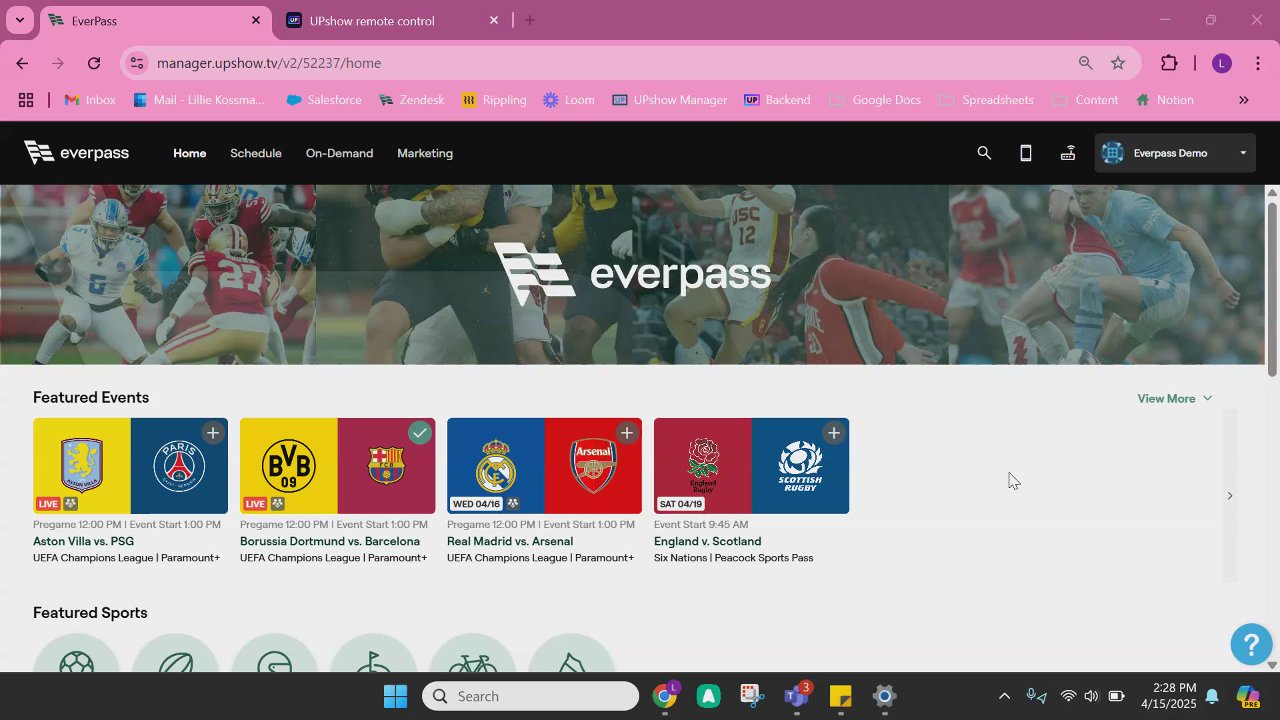Open the blue help question mark button
Image resolution: width=1280 pixels, height=720 pixels.
tap(1251, 644)
